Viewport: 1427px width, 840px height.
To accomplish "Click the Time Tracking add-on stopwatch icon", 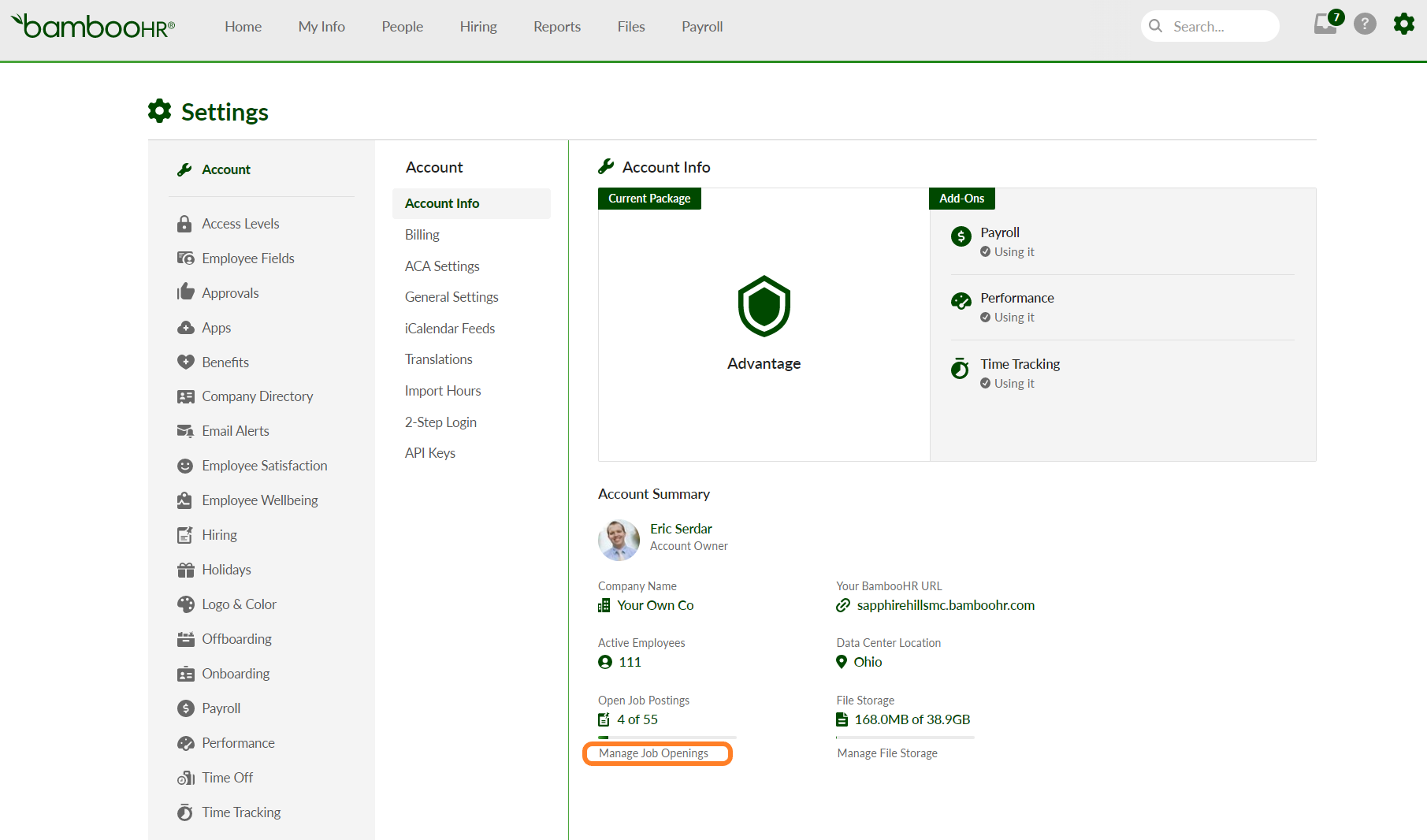I will coord(961,368).
